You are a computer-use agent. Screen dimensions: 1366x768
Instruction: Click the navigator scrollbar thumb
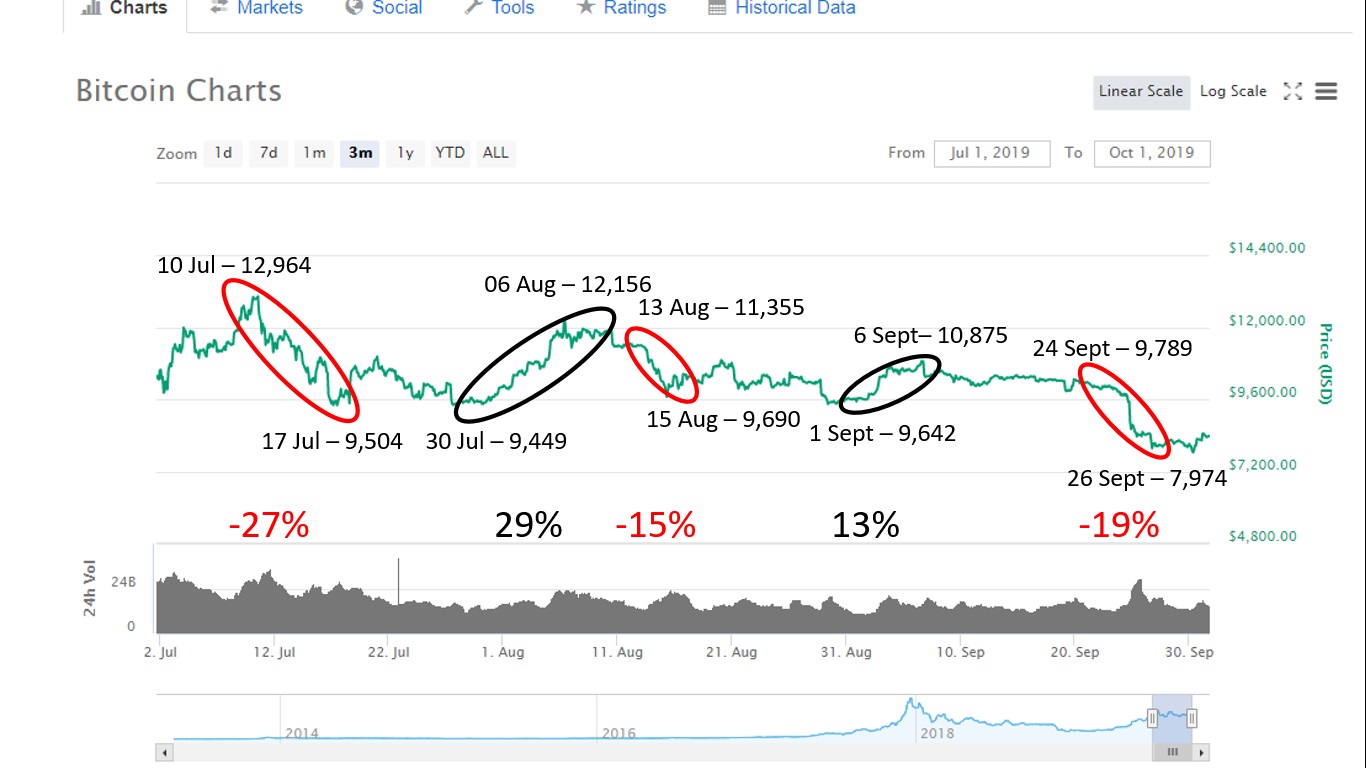click(1172, 752)
